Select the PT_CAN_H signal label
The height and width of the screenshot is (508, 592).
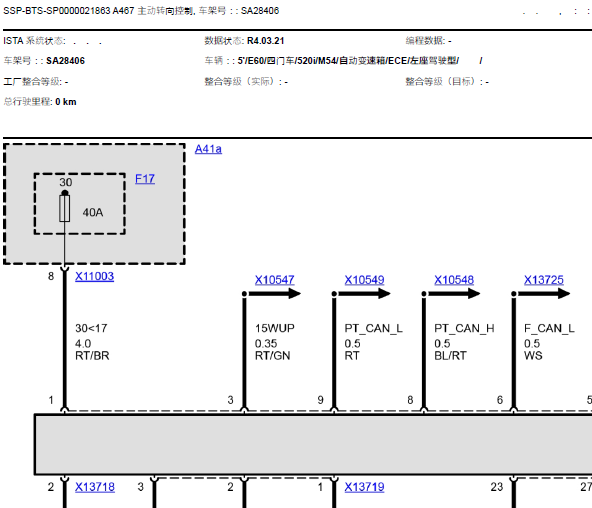click(x=464, y=328)
